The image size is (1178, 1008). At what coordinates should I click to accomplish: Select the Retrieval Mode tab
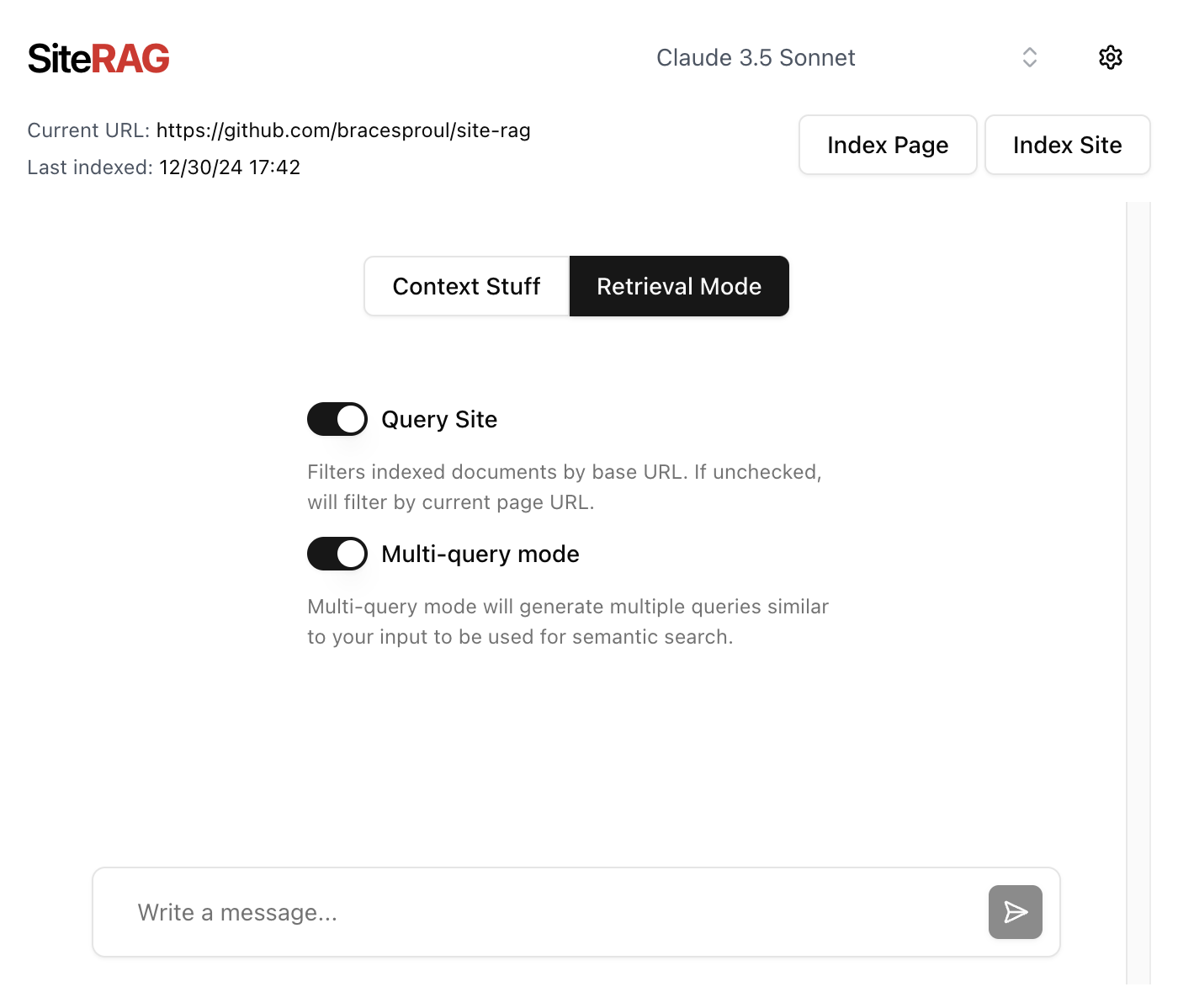(x=679, y=286)
